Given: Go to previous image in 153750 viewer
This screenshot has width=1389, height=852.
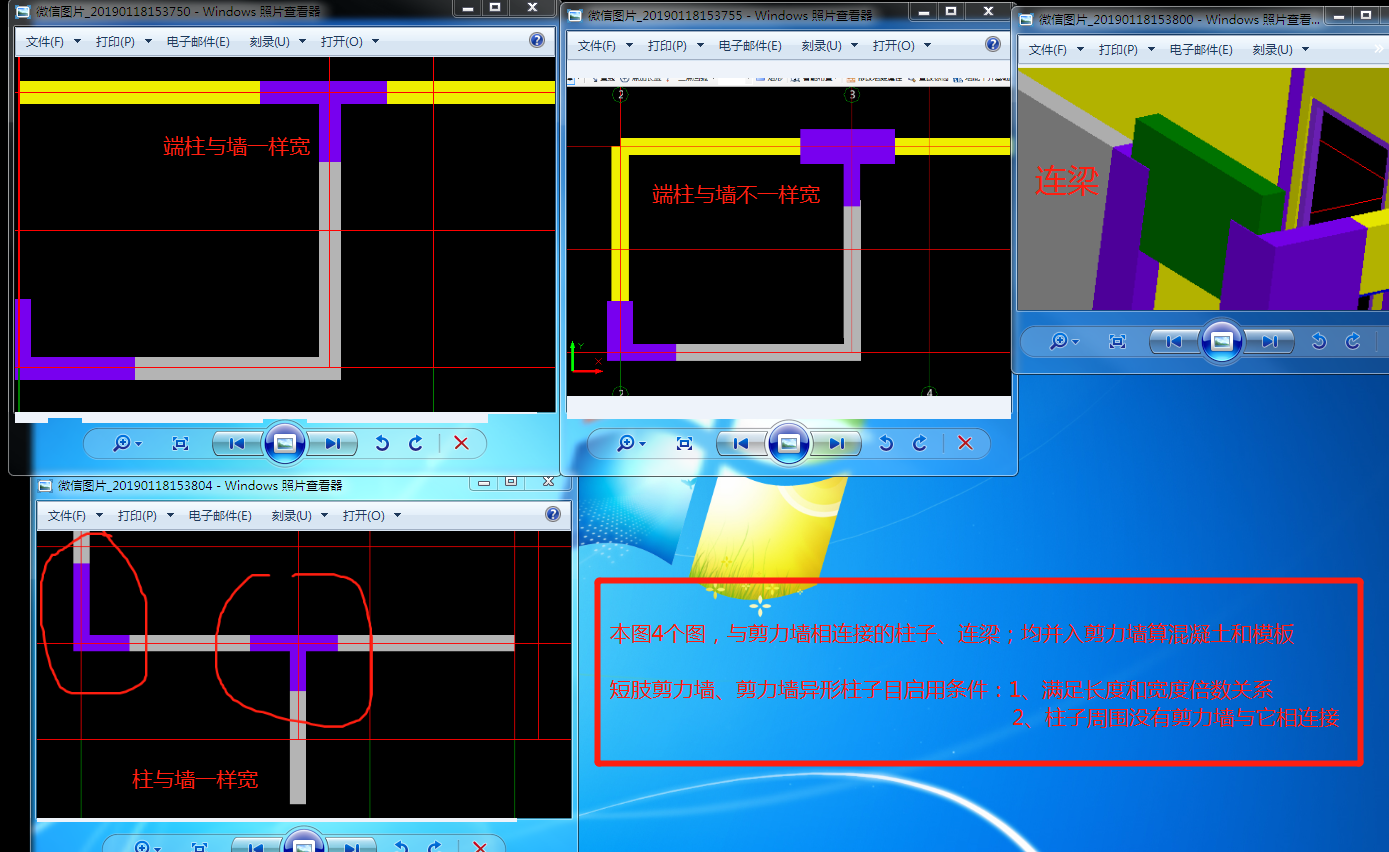Looking at the screenshot, I should coord(238,443).
